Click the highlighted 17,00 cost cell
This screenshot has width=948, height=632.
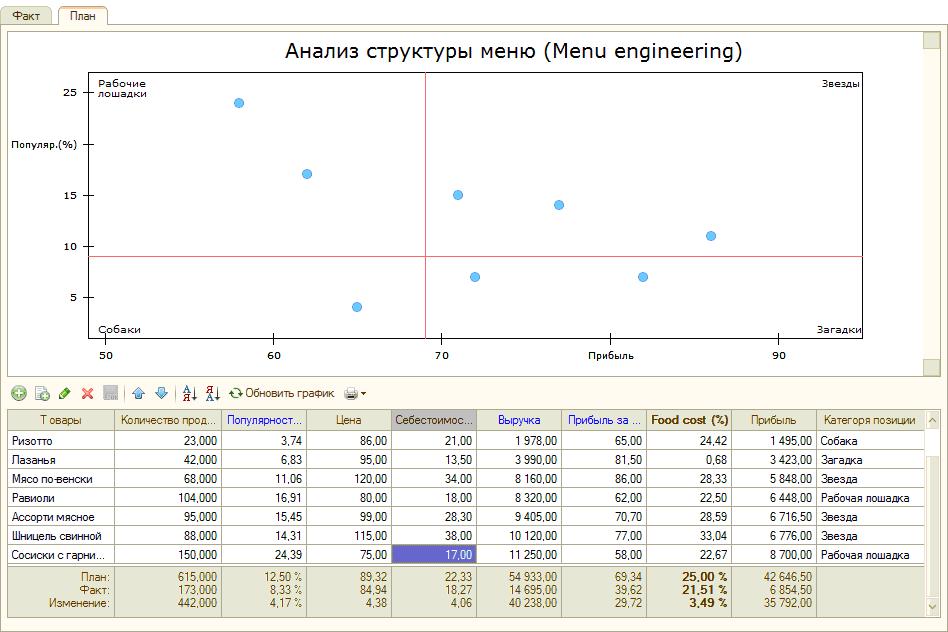[434, 555]
